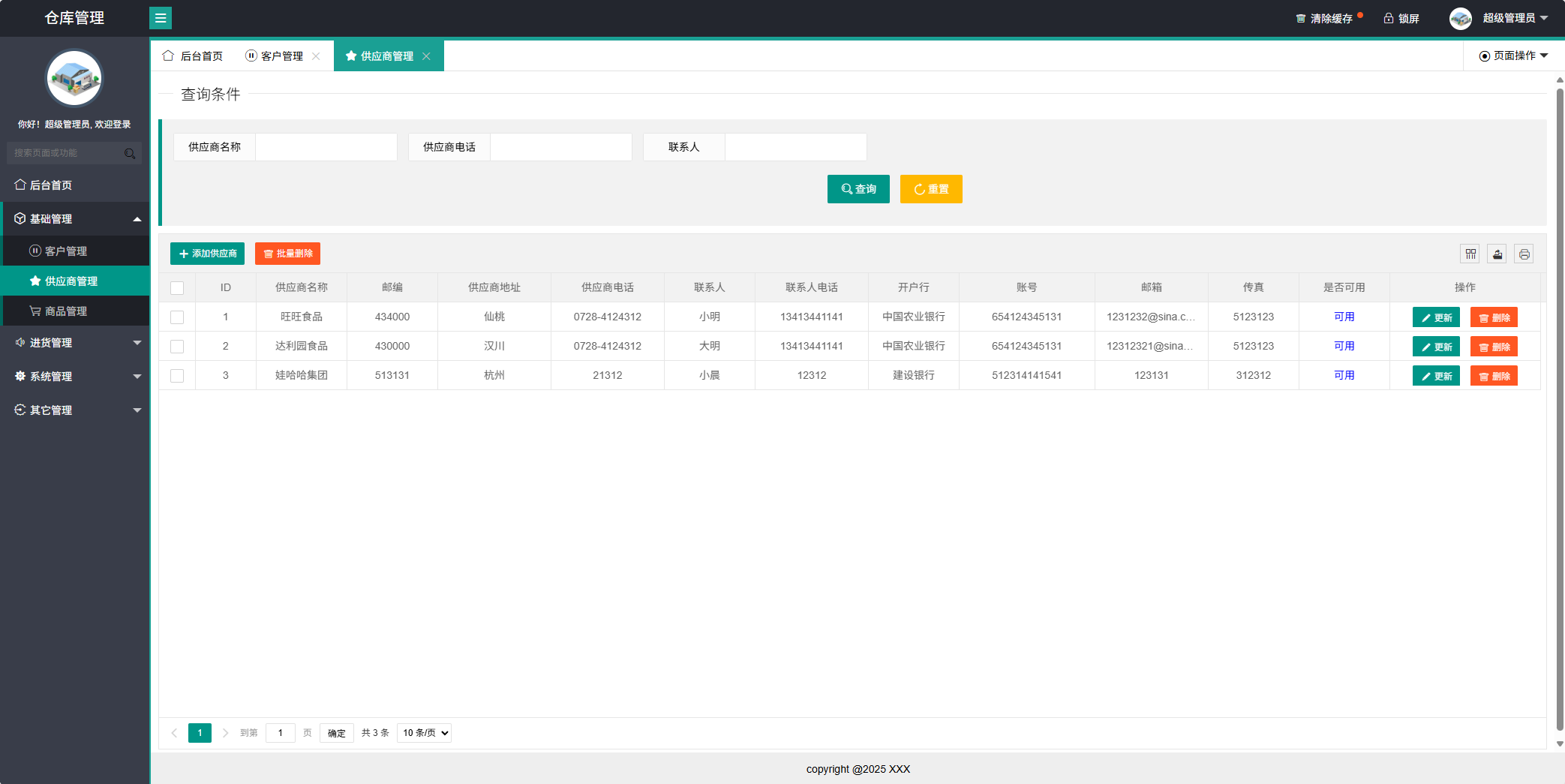Click the 批量删除 button

tap(287, 254)
